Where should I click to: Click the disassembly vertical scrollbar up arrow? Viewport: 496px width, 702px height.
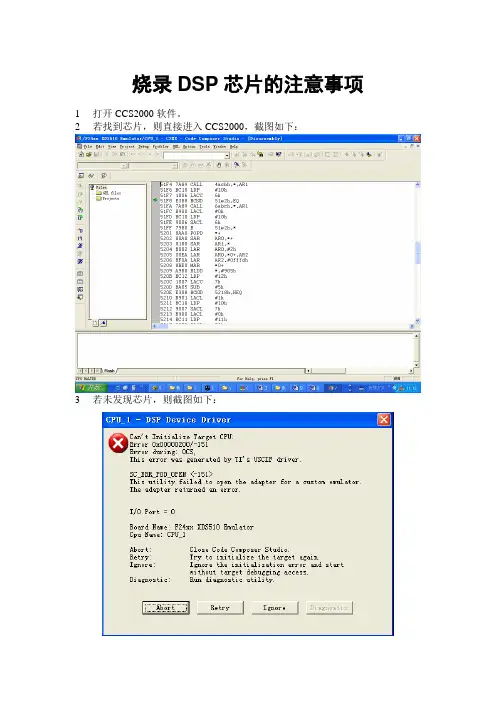(x=418, y=184)
